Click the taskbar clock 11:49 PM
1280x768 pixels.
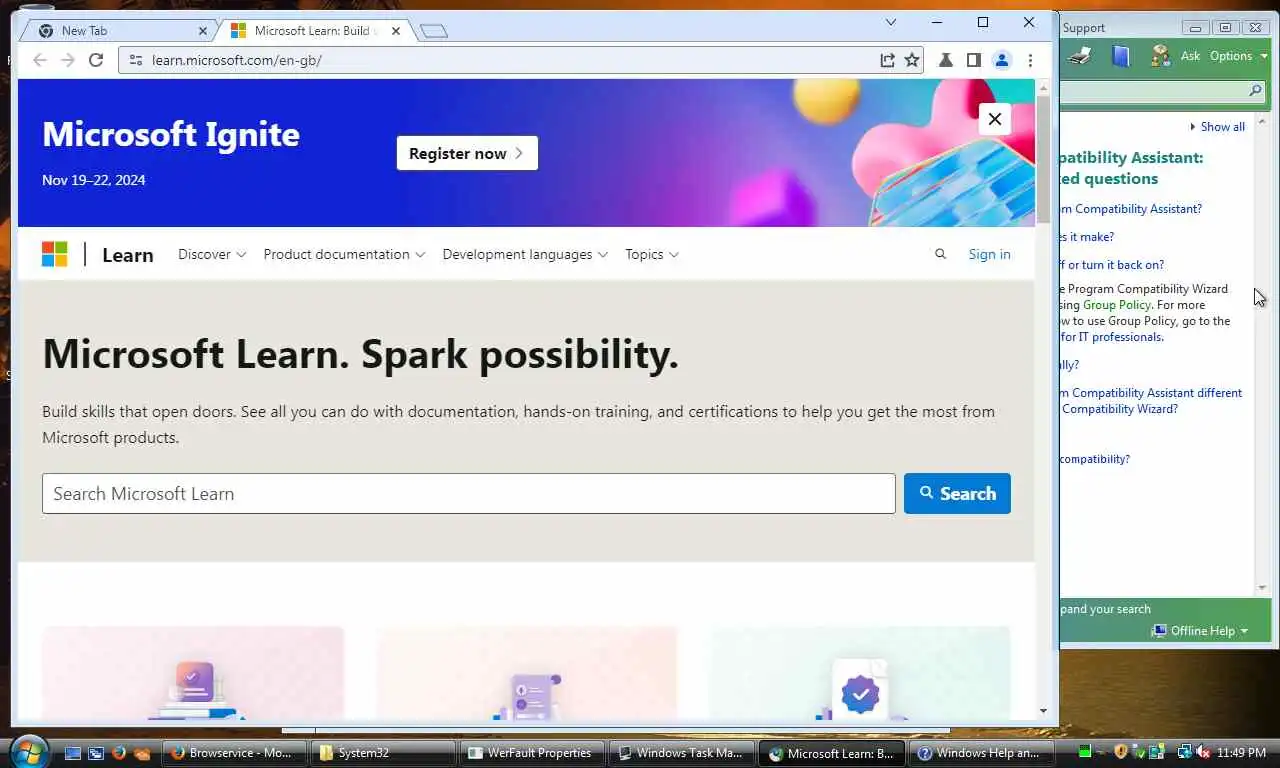[1242, 752]
